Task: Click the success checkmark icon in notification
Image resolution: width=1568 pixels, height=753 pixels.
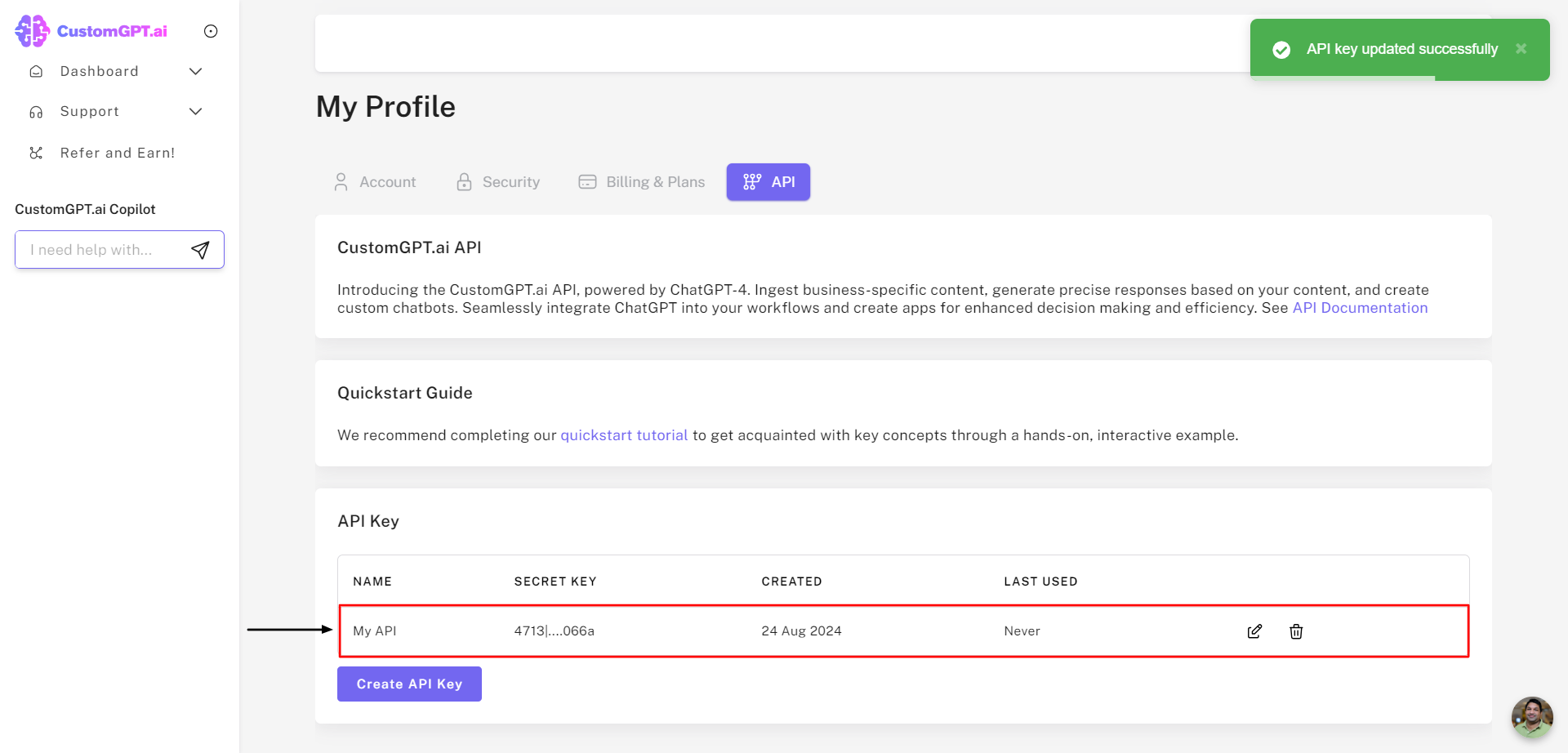Action: pos(1281,50)
